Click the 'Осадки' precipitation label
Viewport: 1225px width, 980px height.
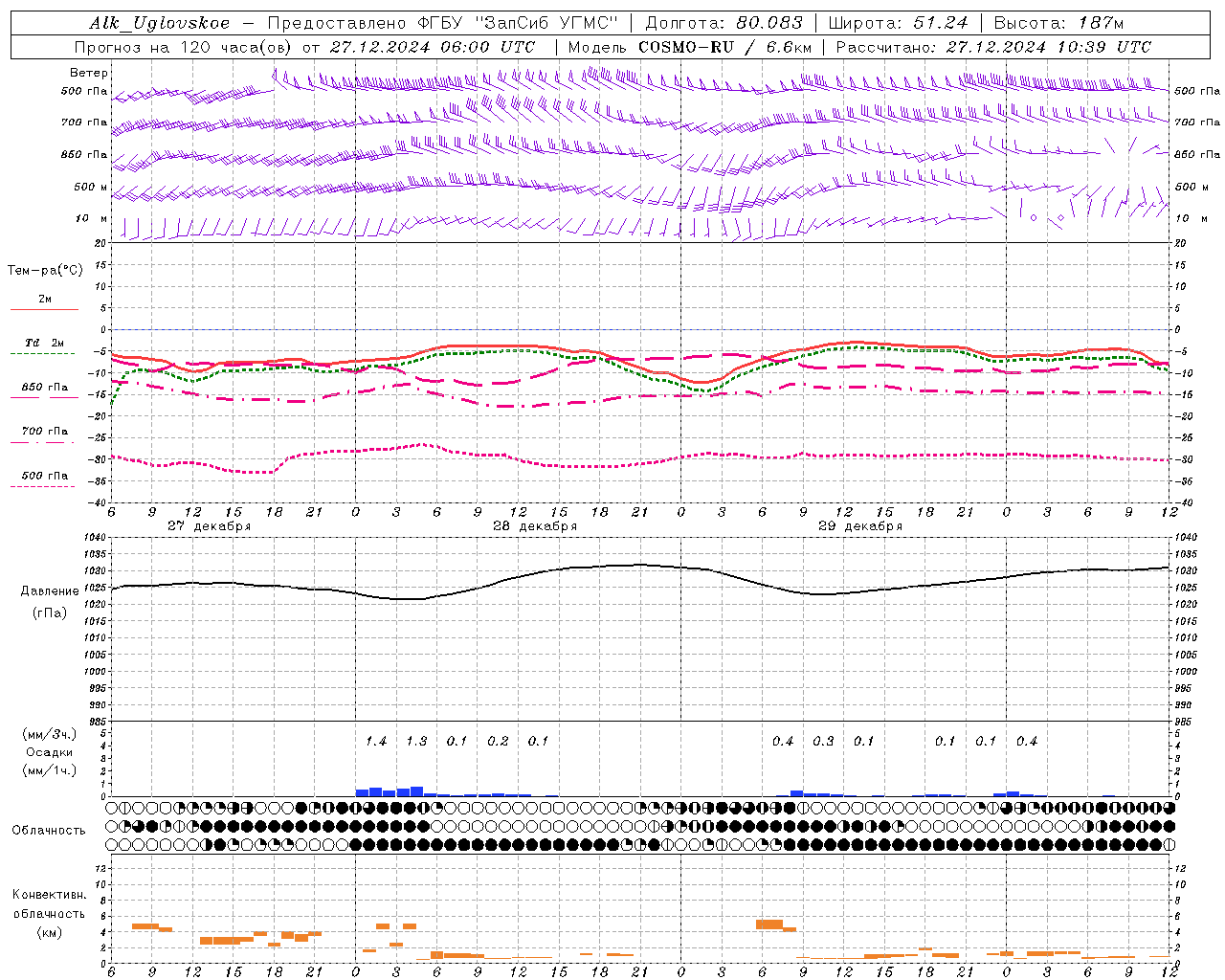tap(50, 752)
